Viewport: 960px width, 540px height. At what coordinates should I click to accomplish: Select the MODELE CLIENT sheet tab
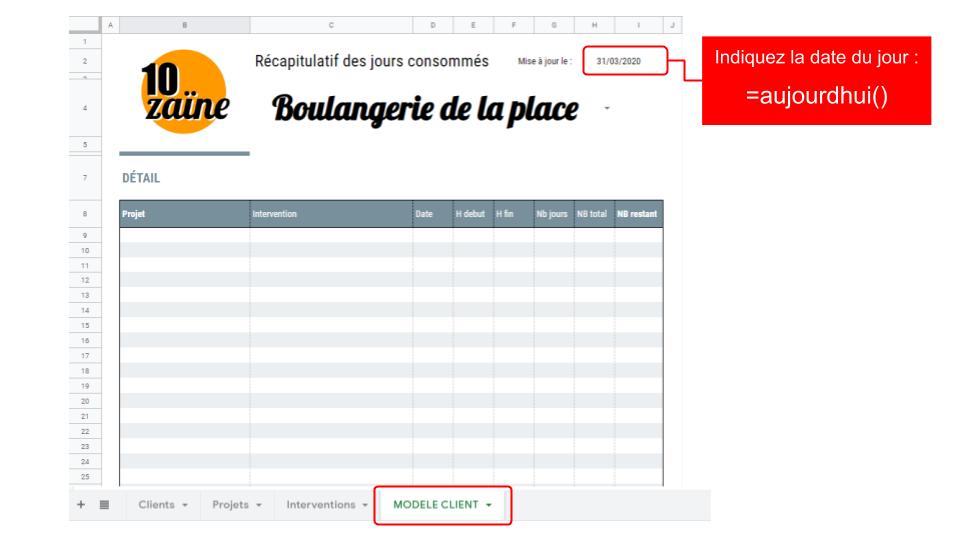(435, 504)
